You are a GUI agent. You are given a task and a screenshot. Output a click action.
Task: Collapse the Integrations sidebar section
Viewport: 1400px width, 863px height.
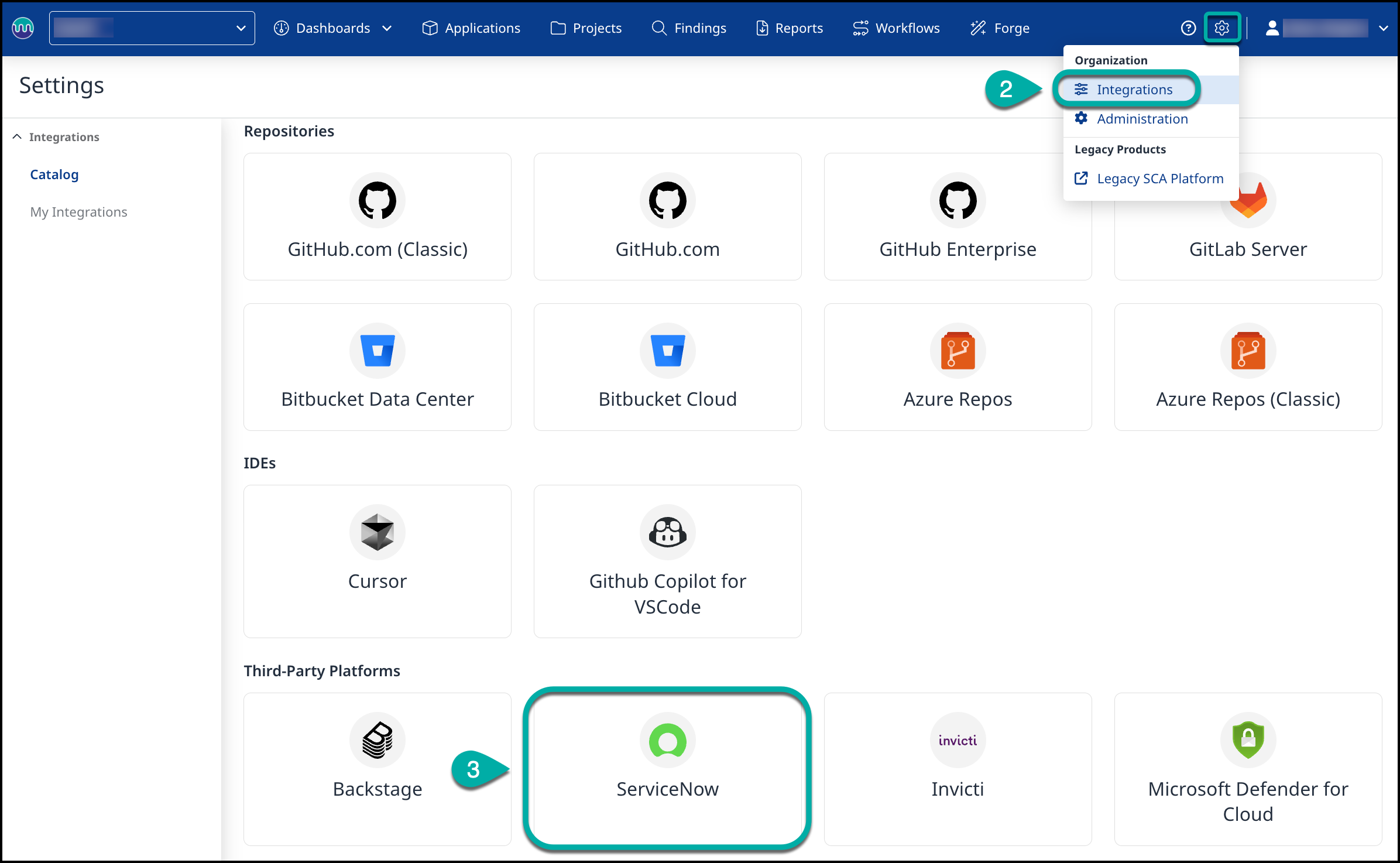coord(18,136)
